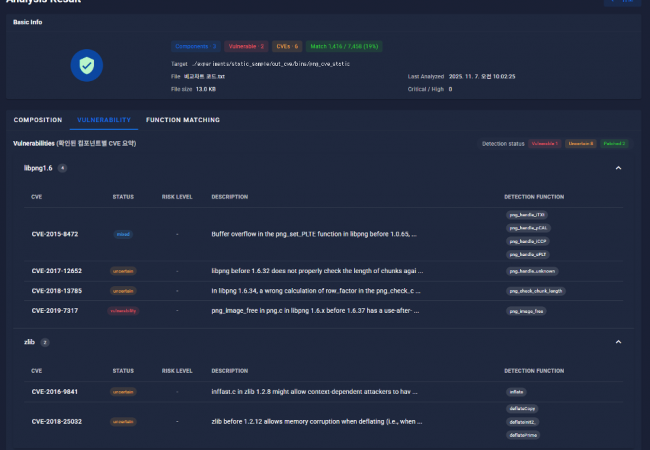The height and width of the screenshot is (450, 650).
Task: Toggle the Uncertain detection status filter
Action: point(581,144)
